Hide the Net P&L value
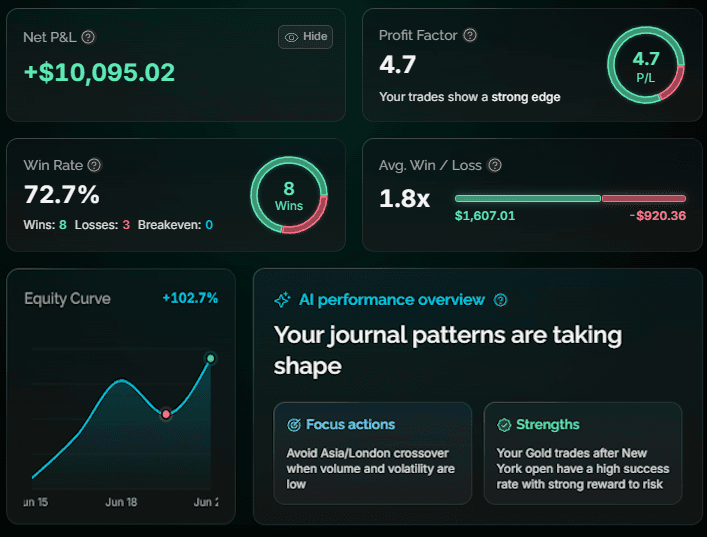Screen dimensions: 707x537 (x=305, y=37)
